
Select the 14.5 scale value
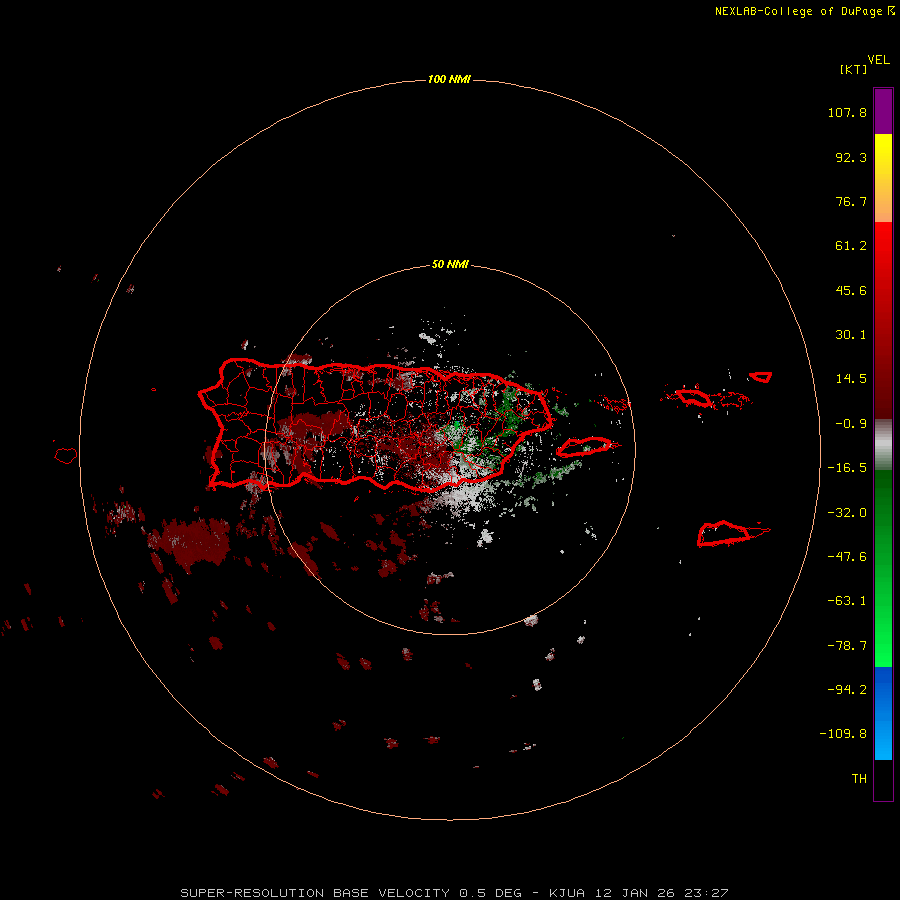pos(851,379)
